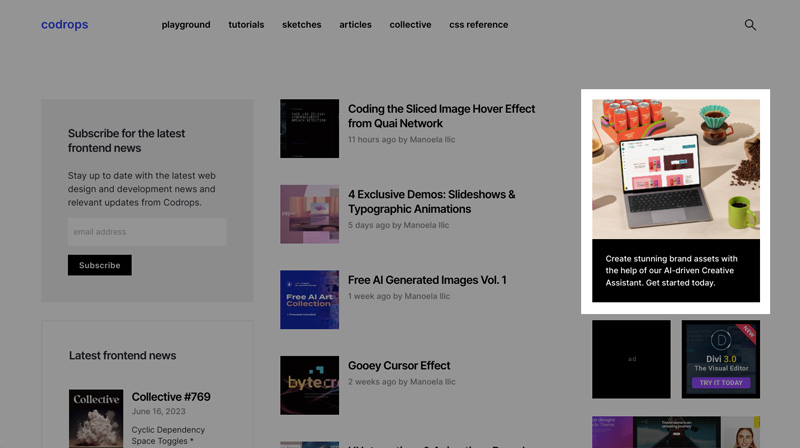
Task: Click the Creative Assistant ad caption text
Action: [671, 270]
